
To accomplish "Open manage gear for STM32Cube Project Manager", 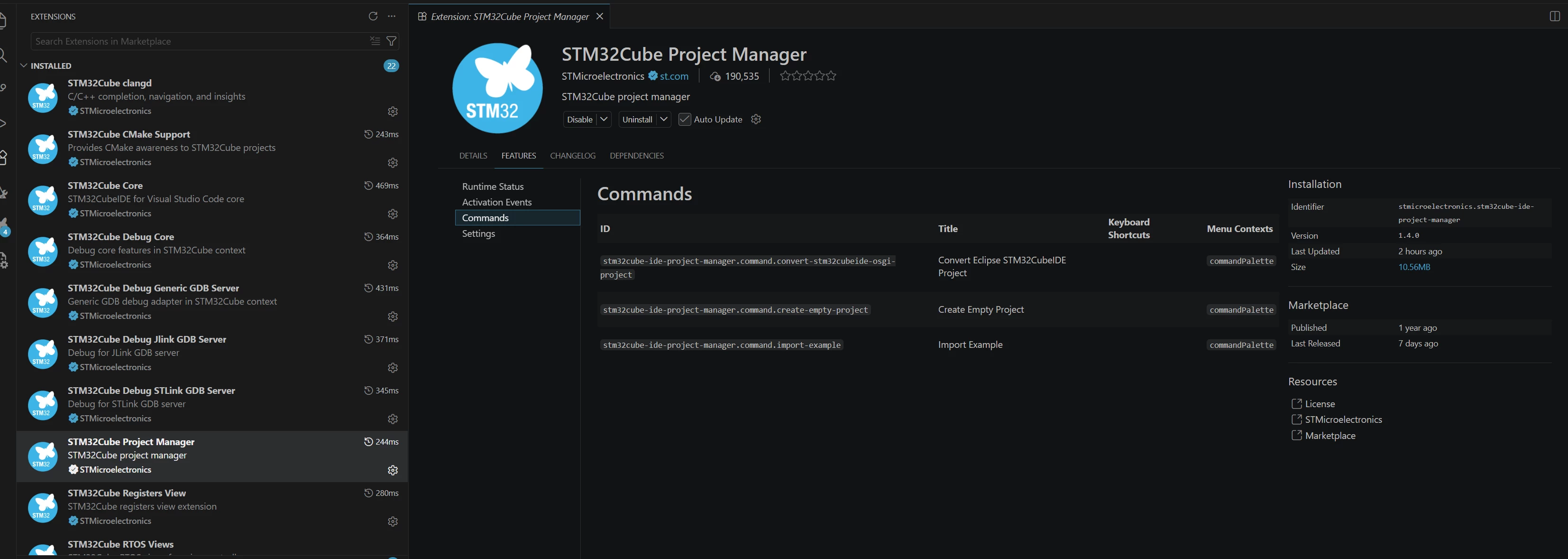I will (x=393, y=470).
